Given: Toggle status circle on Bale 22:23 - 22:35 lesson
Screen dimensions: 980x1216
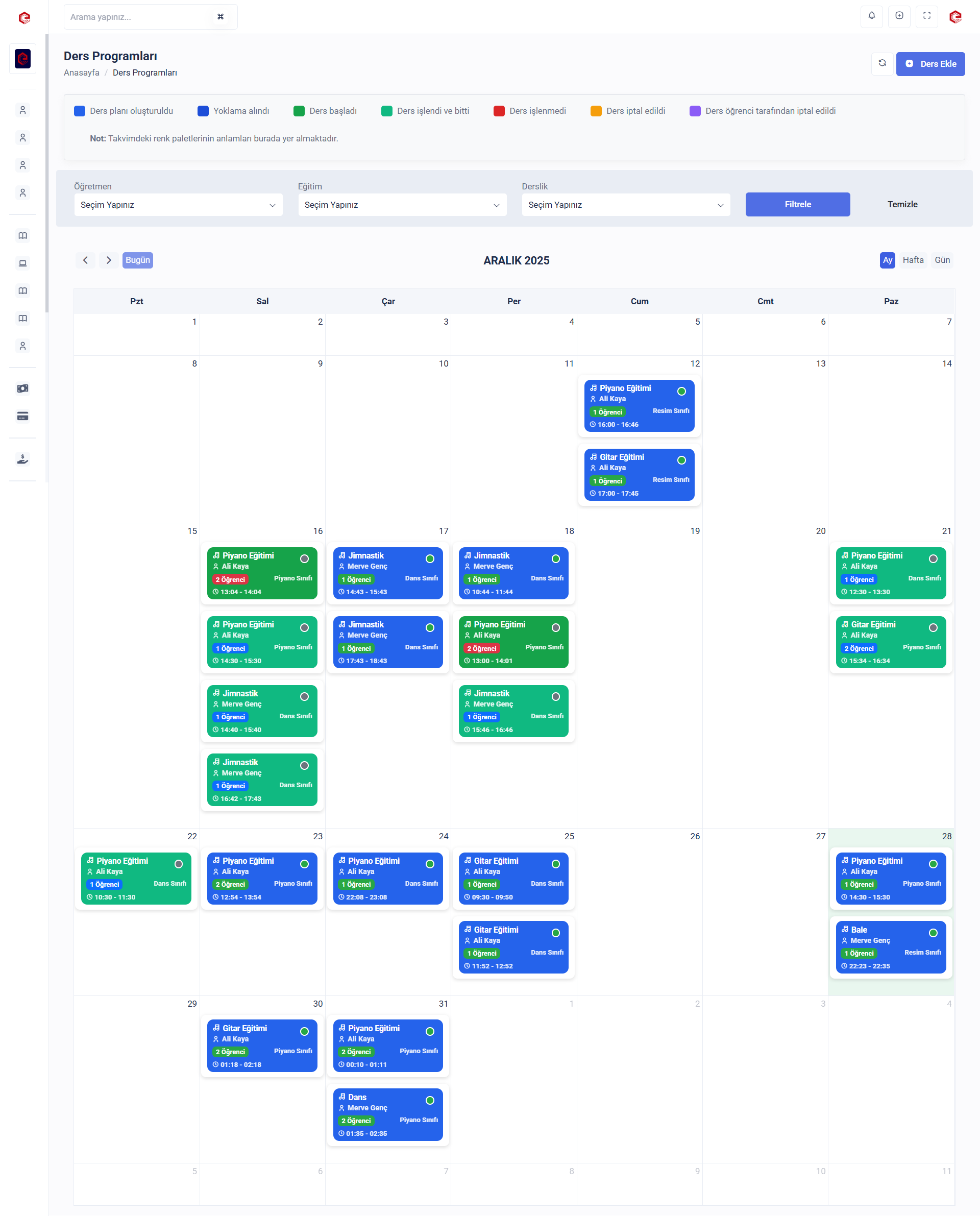Looking at the screenshot, I should (x=933, y=933).
